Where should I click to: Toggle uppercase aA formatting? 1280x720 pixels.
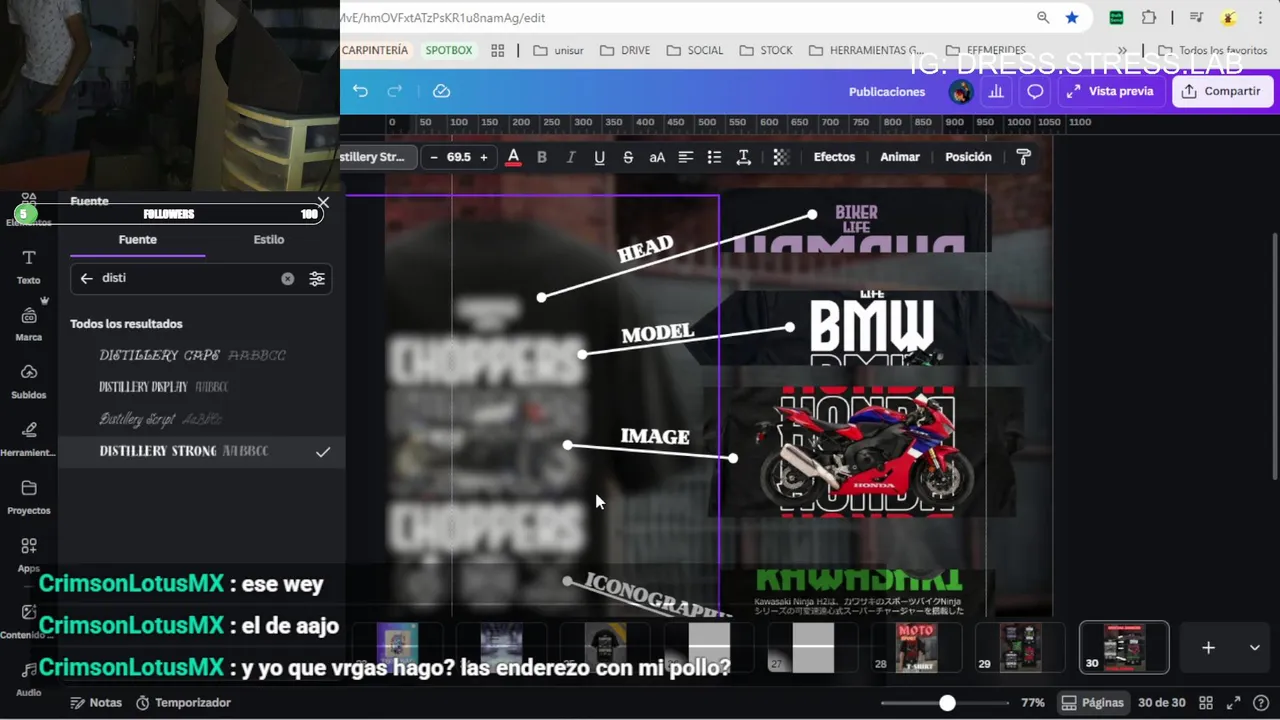657,157
